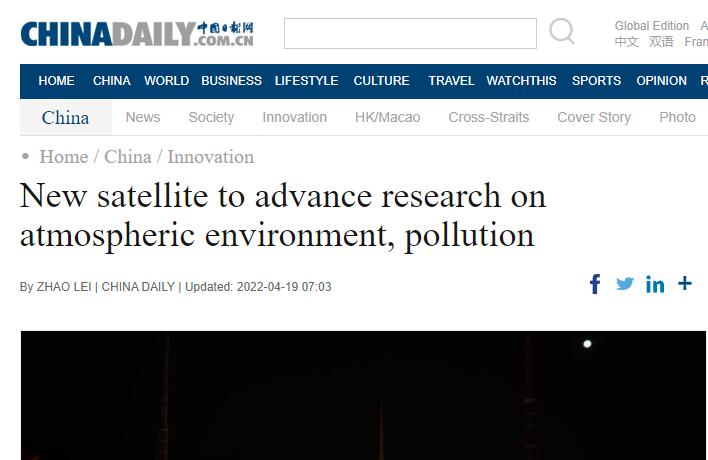The height and width of the screenshot is (460, 708).
Task: Switch to Global Edition
Action: pyautogui.click(x=652, y=26)
